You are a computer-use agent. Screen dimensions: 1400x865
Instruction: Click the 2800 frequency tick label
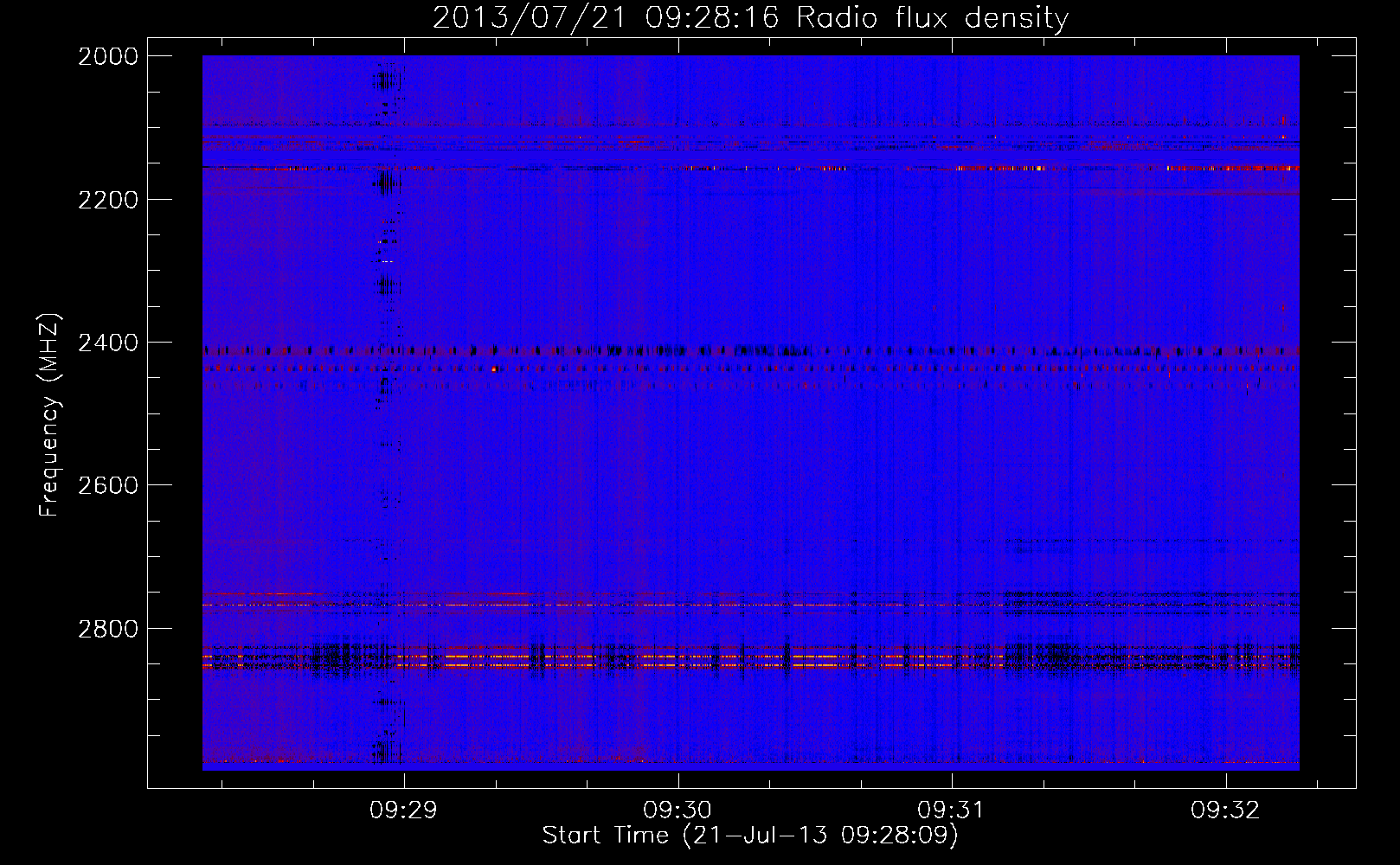click(108, 628)
